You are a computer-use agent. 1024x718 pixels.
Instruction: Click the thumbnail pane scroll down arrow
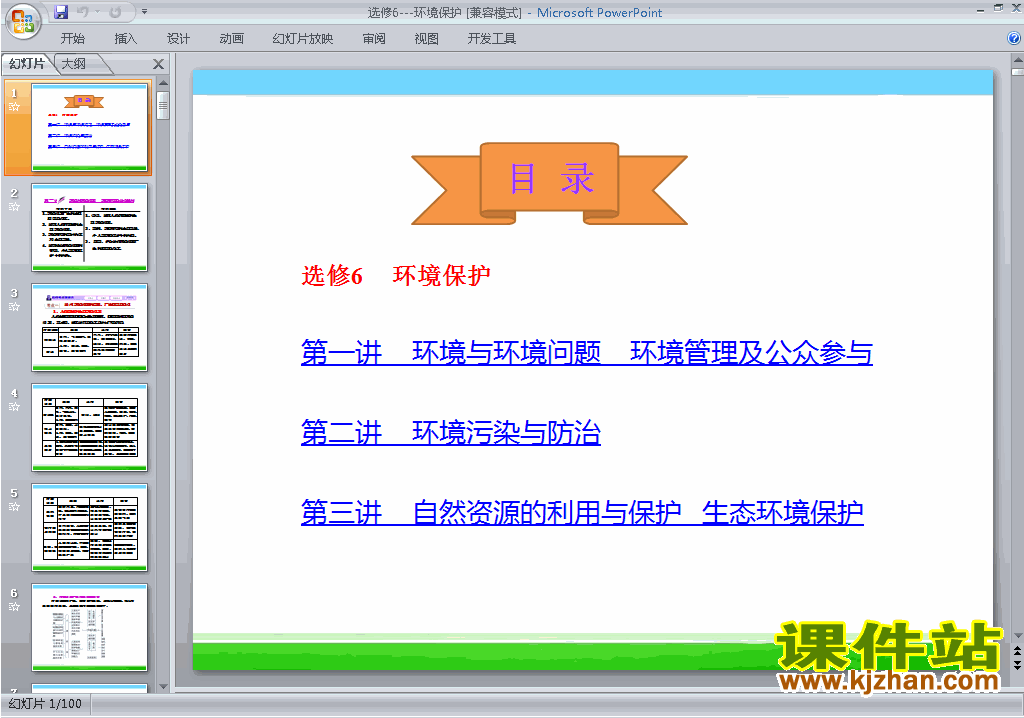[163, 687]
